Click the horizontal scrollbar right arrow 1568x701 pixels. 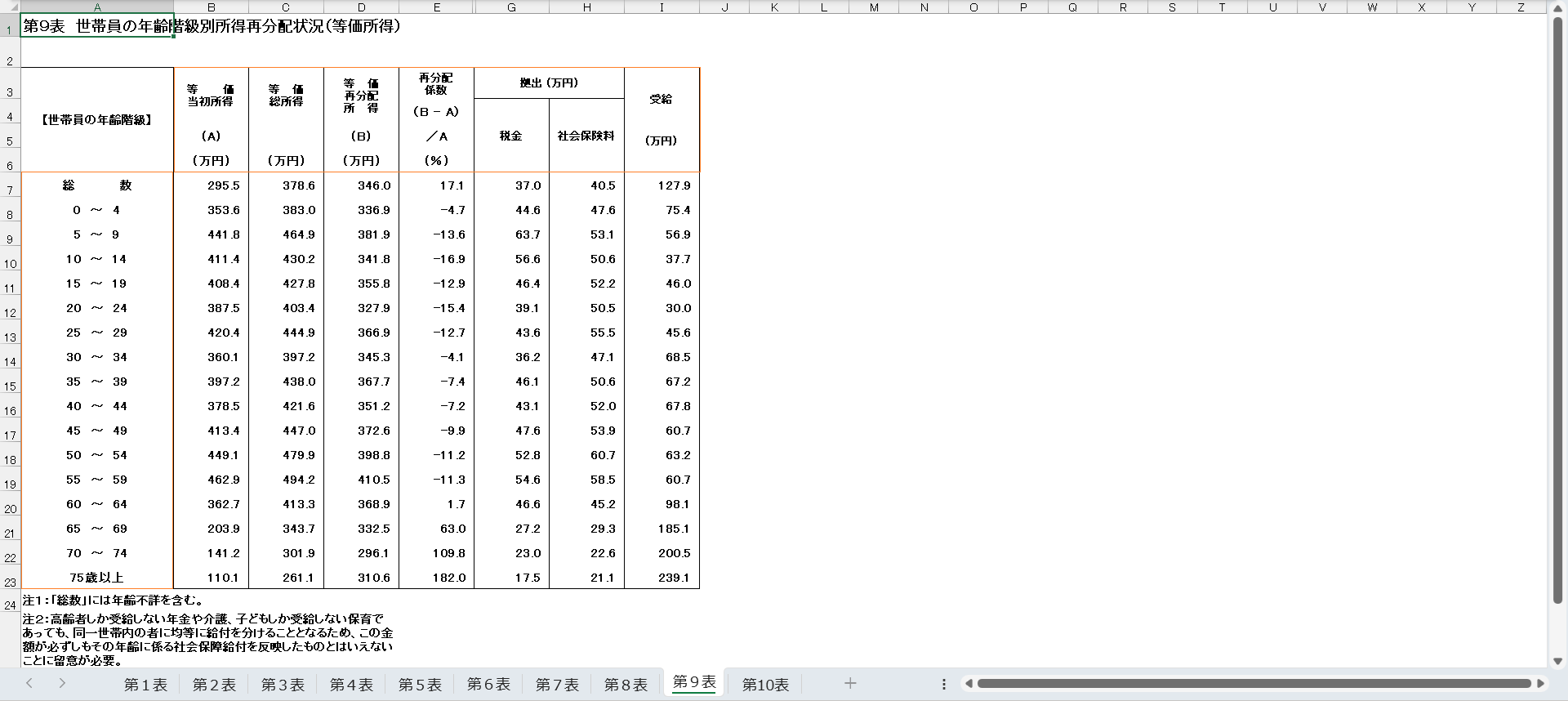click(1541, 684)
